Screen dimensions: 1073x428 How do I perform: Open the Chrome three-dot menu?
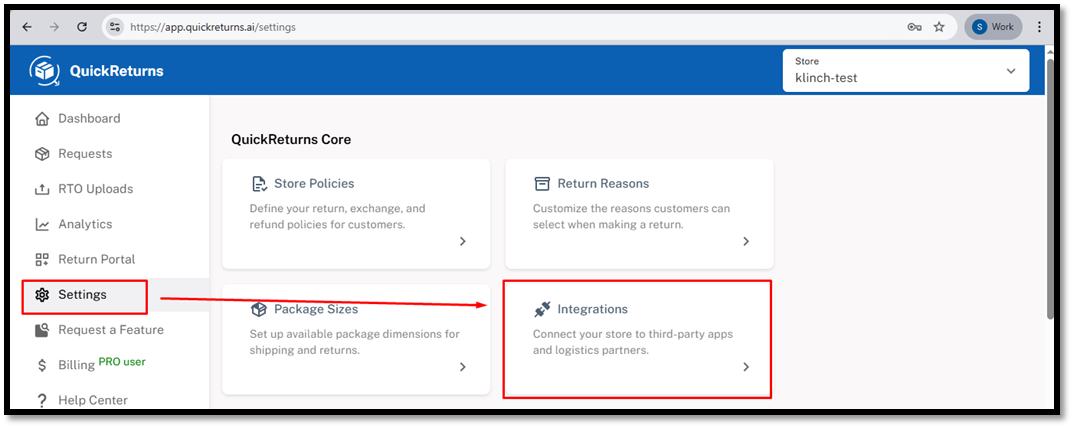coord(1039,27)
